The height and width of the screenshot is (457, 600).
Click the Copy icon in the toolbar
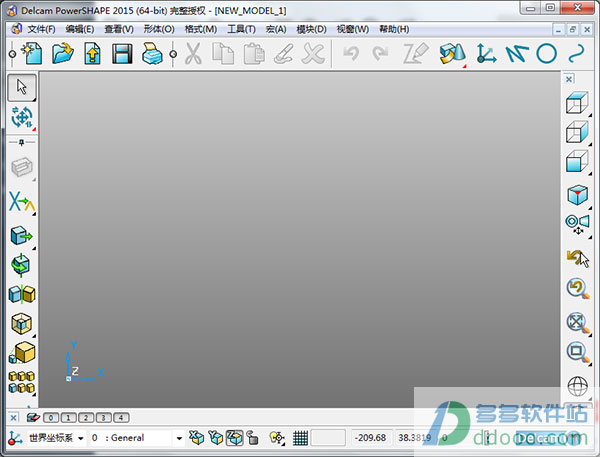coord(223,54)
